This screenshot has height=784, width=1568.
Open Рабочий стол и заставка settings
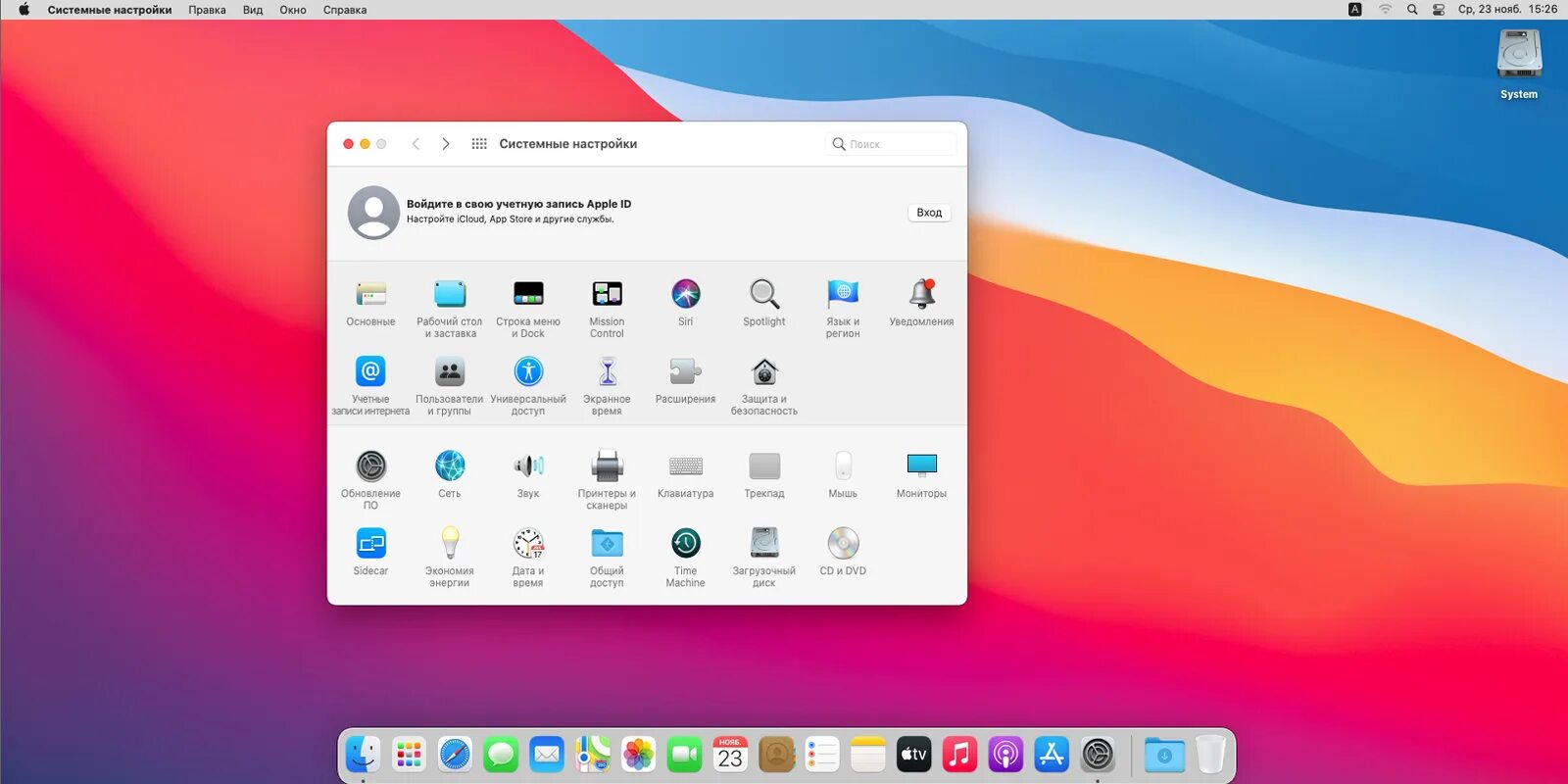coord(450,308)
